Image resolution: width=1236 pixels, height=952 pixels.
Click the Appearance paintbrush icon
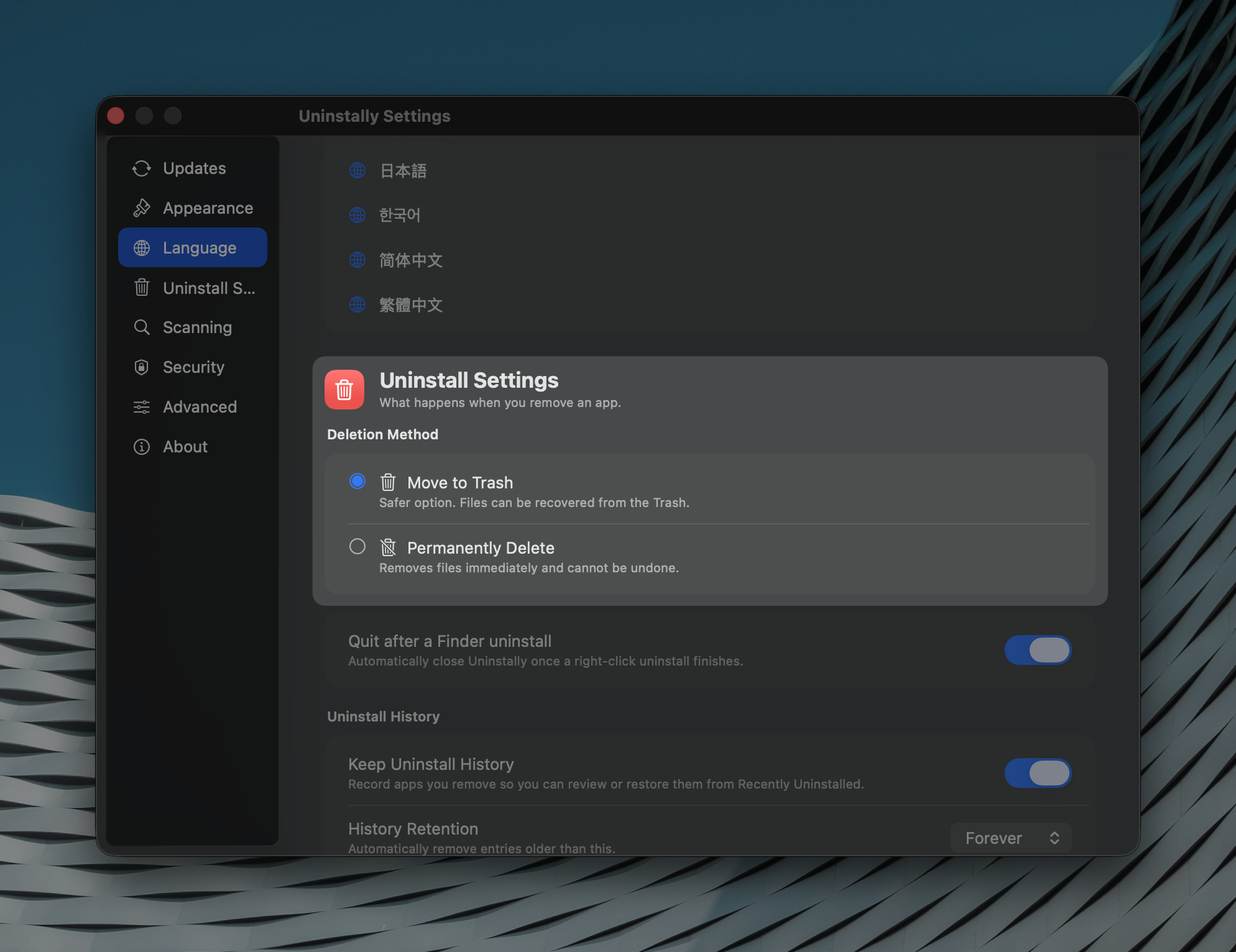(x=142, y=208)
